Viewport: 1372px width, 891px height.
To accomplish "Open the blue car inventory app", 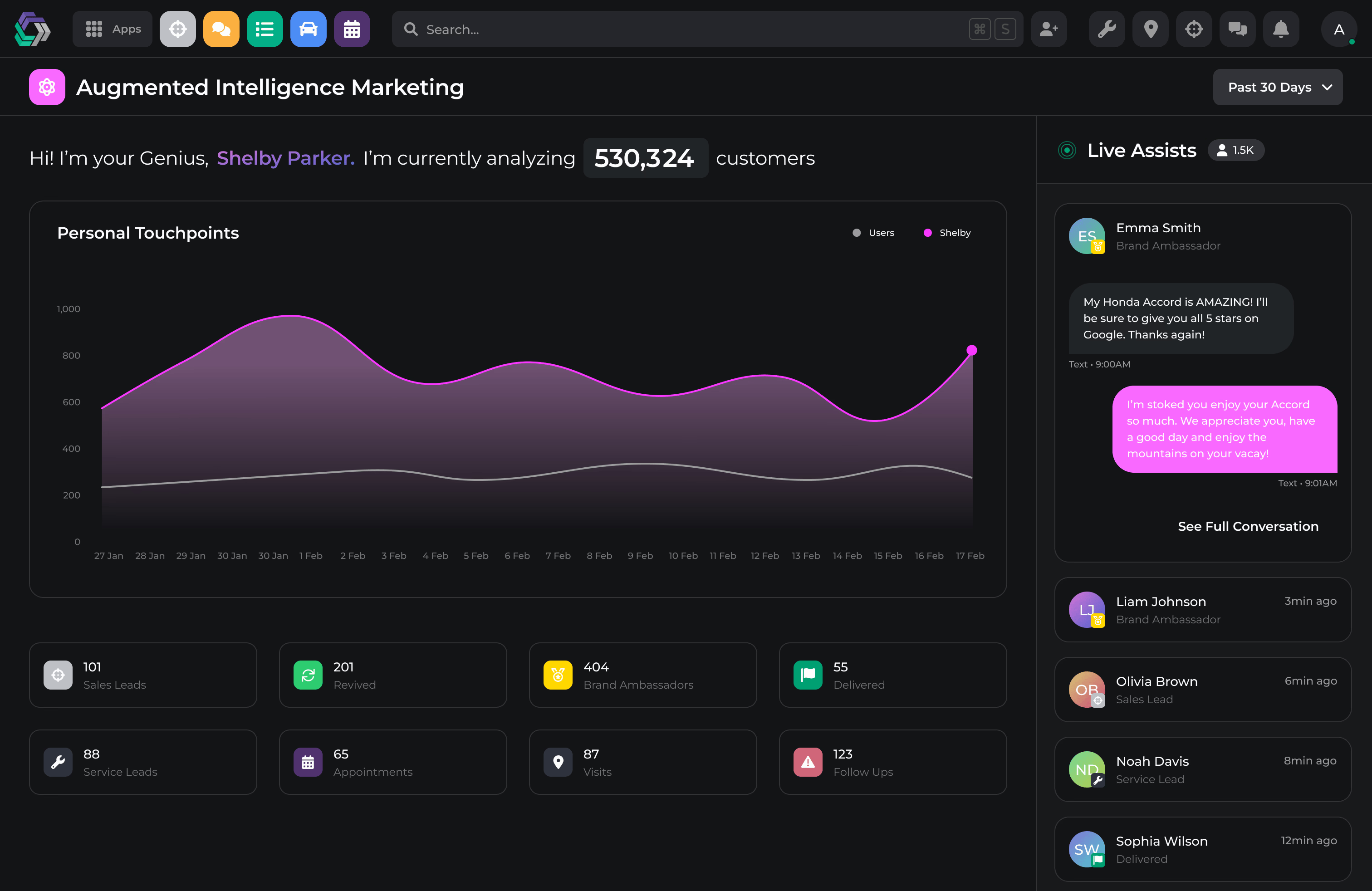I will click(x=309, y=29).
